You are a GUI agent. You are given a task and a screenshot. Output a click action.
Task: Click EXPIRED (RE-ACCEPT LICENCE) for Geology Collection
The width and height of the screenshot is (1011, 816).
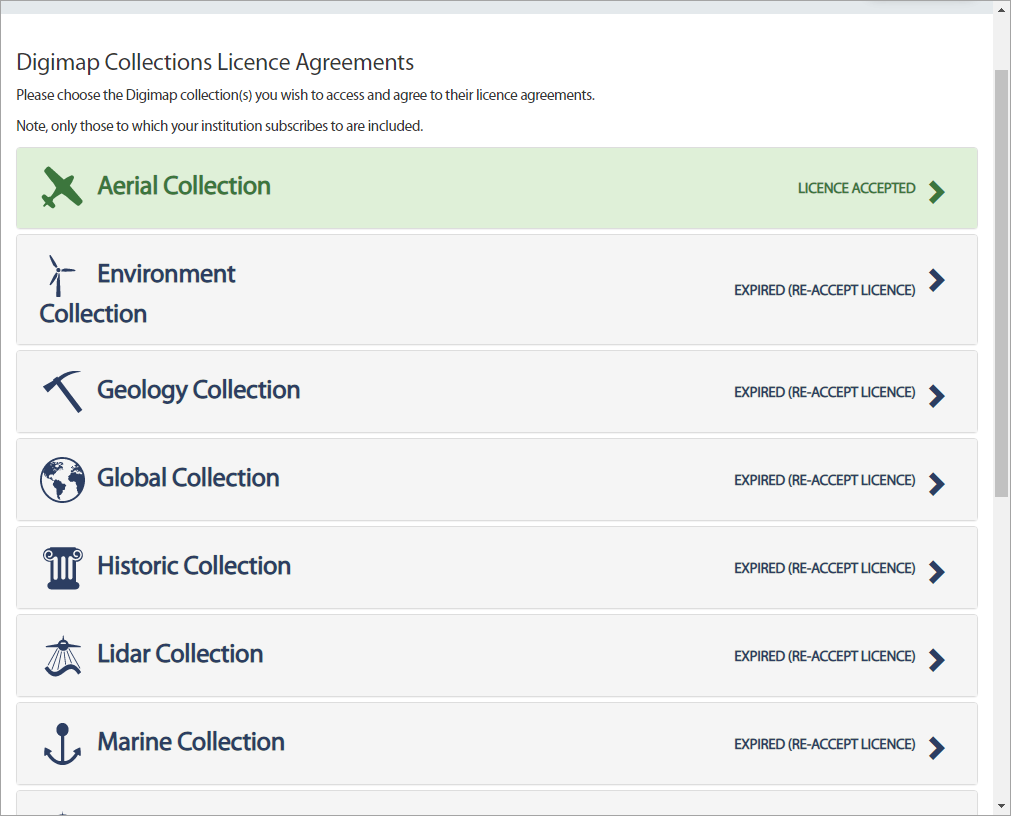(x=825, y=393)
